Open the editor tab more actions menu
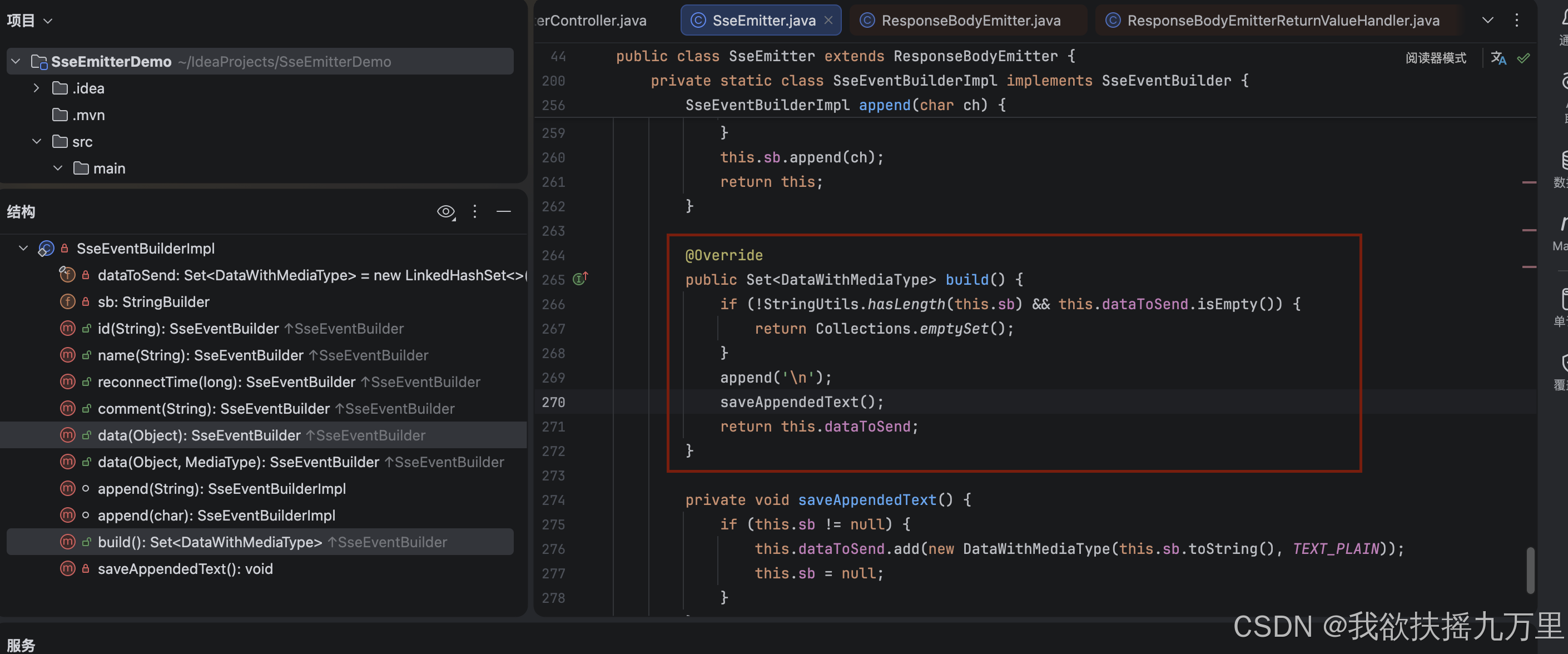Screen dimensions: 1568x654 (1516, 20)
